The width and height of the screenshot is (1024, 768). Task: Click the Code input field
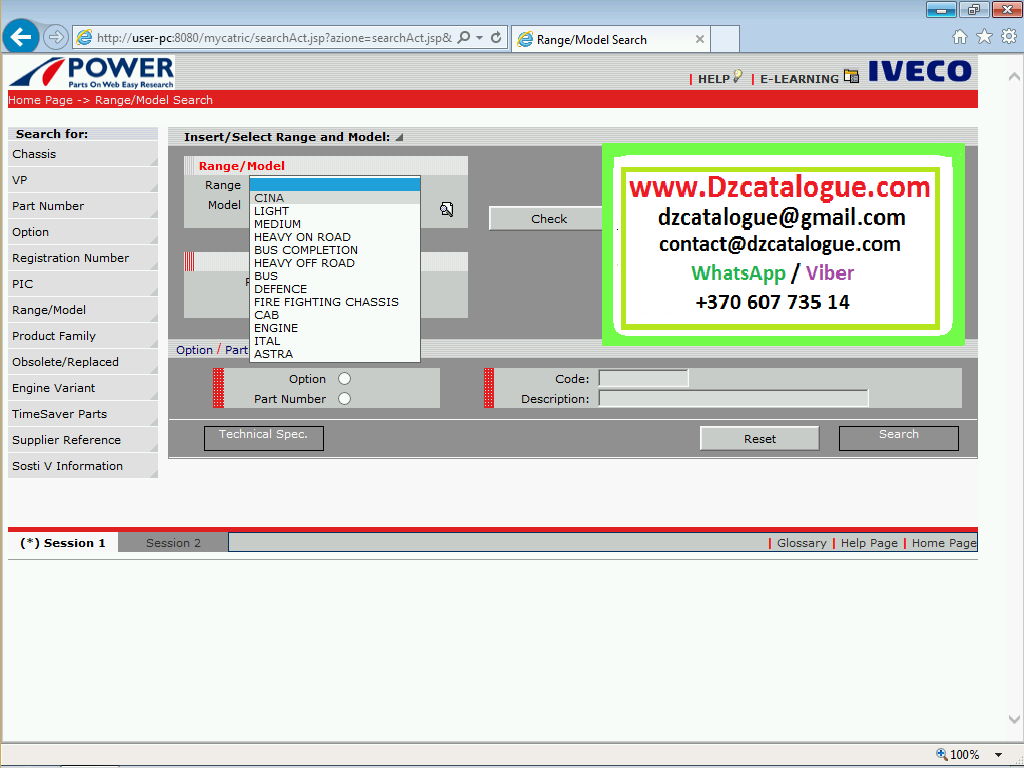click(x=643, y=378)
